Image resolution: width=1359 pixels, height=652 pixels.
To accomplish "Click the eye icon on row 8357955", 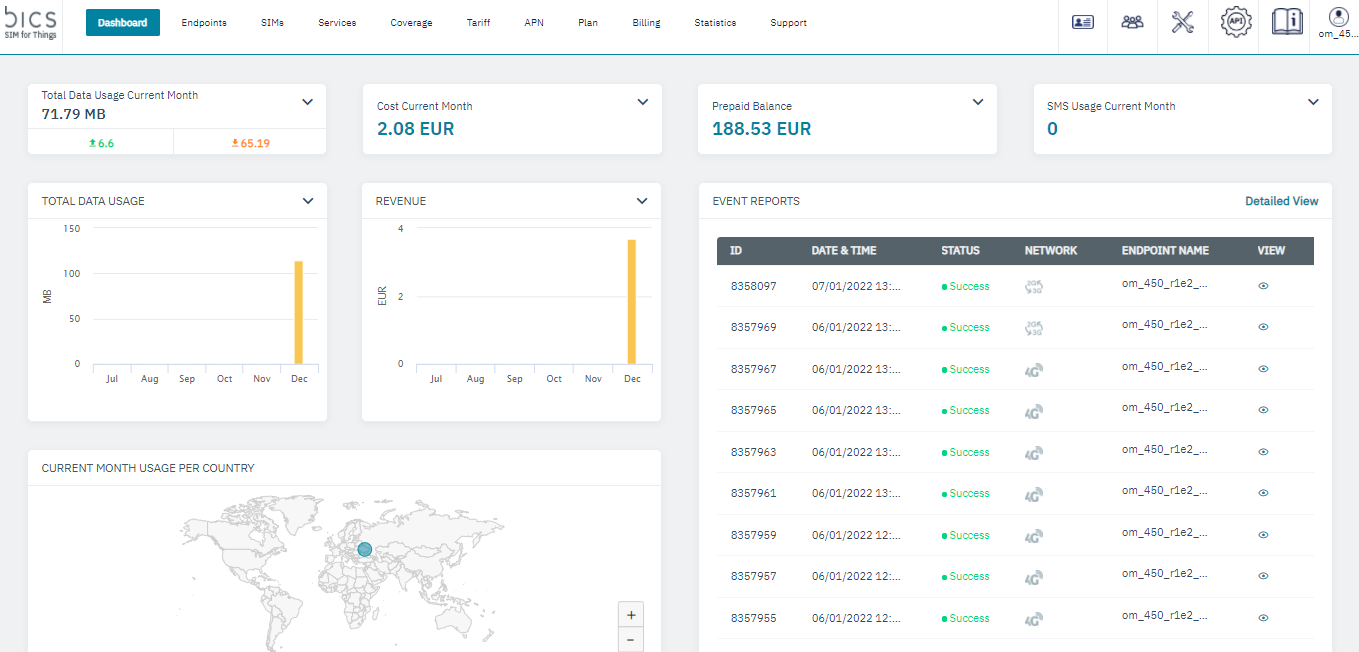I will point(1262,618).
